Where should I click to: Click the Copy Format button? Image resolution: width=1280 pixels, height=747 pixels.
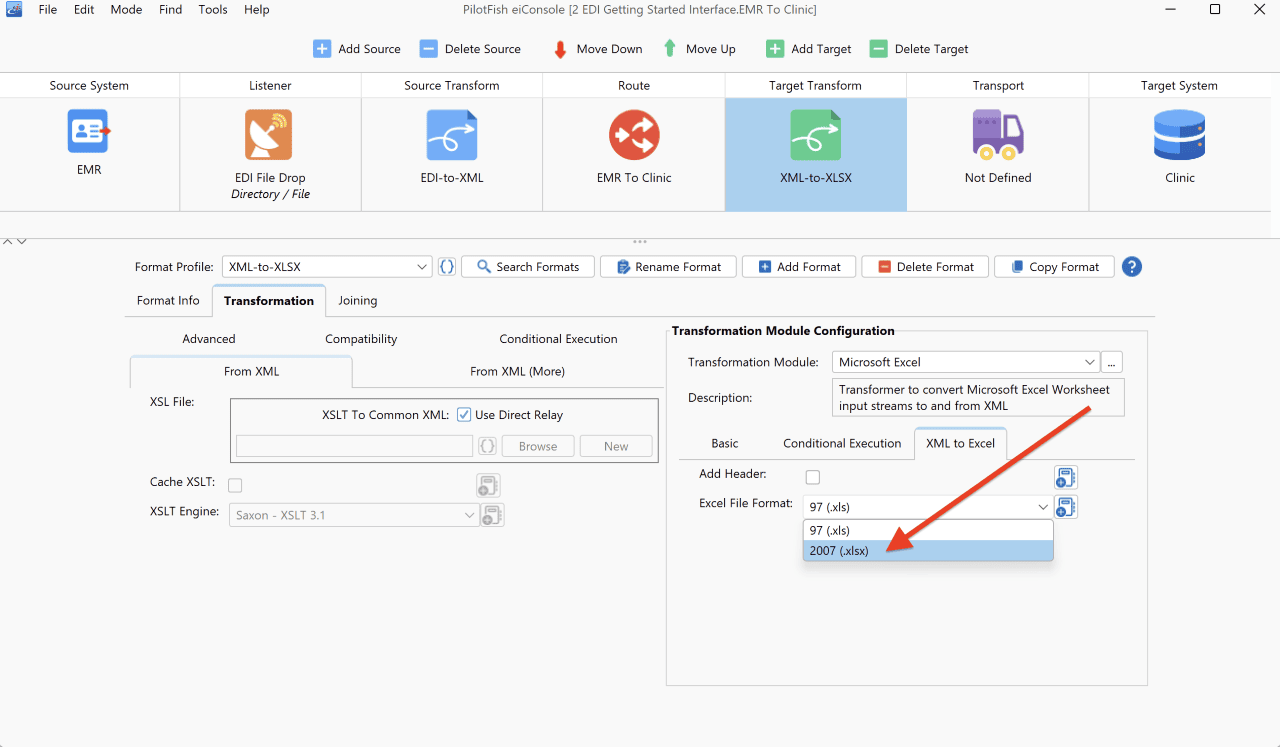coord(1054,267)
